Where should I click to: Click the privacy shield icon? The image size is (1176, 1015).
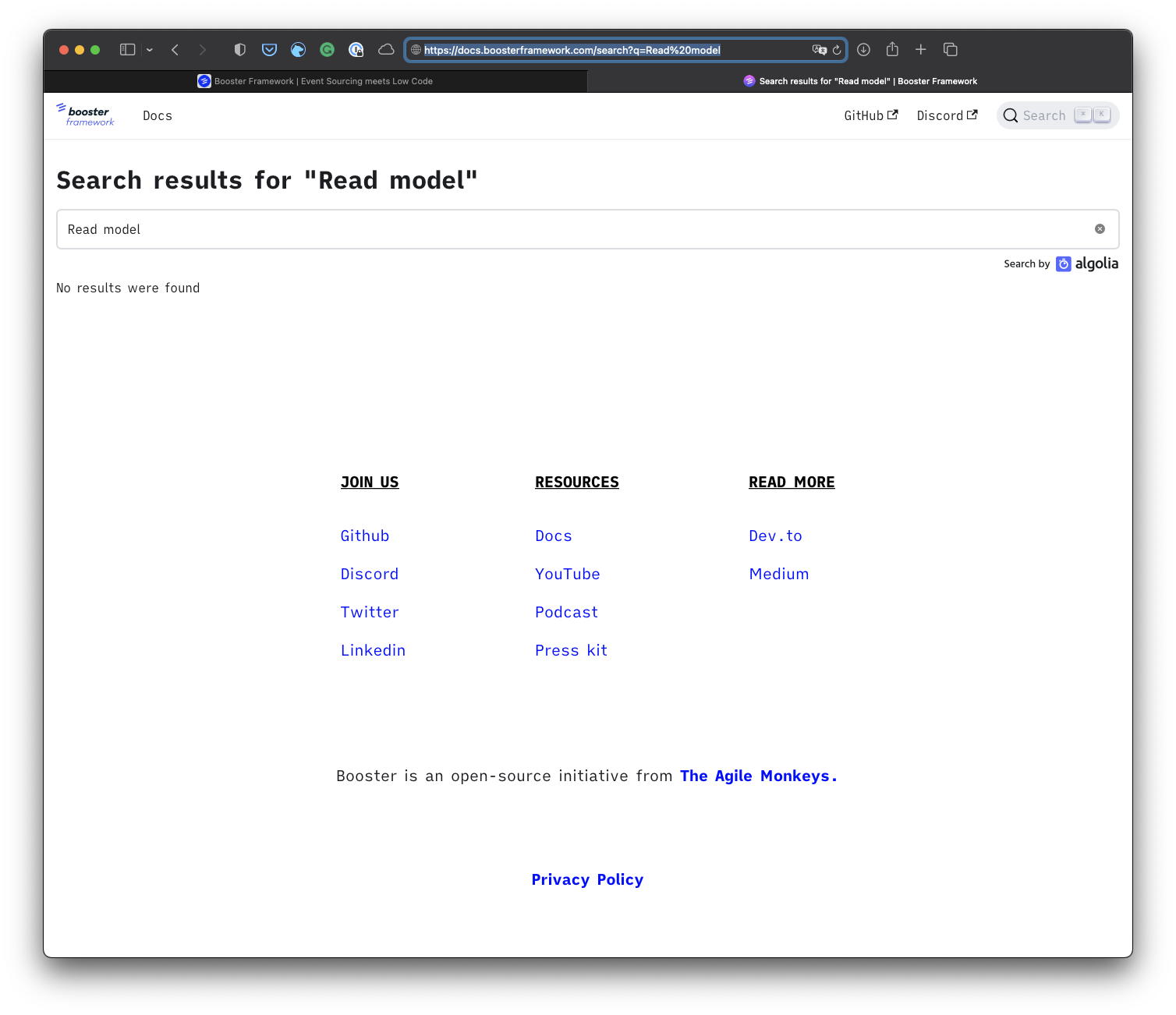pos(239,49)
